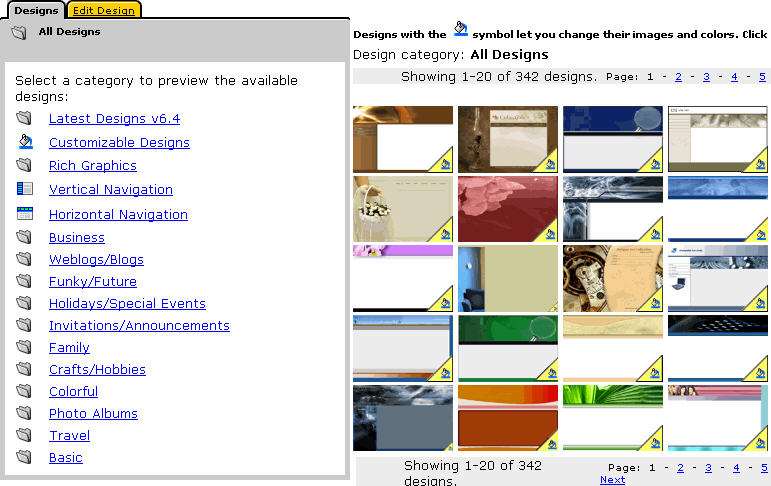This screenshot has height=486, width=771.
Task: Click the All Designs folder icon in header
Action: coord(19,33)
